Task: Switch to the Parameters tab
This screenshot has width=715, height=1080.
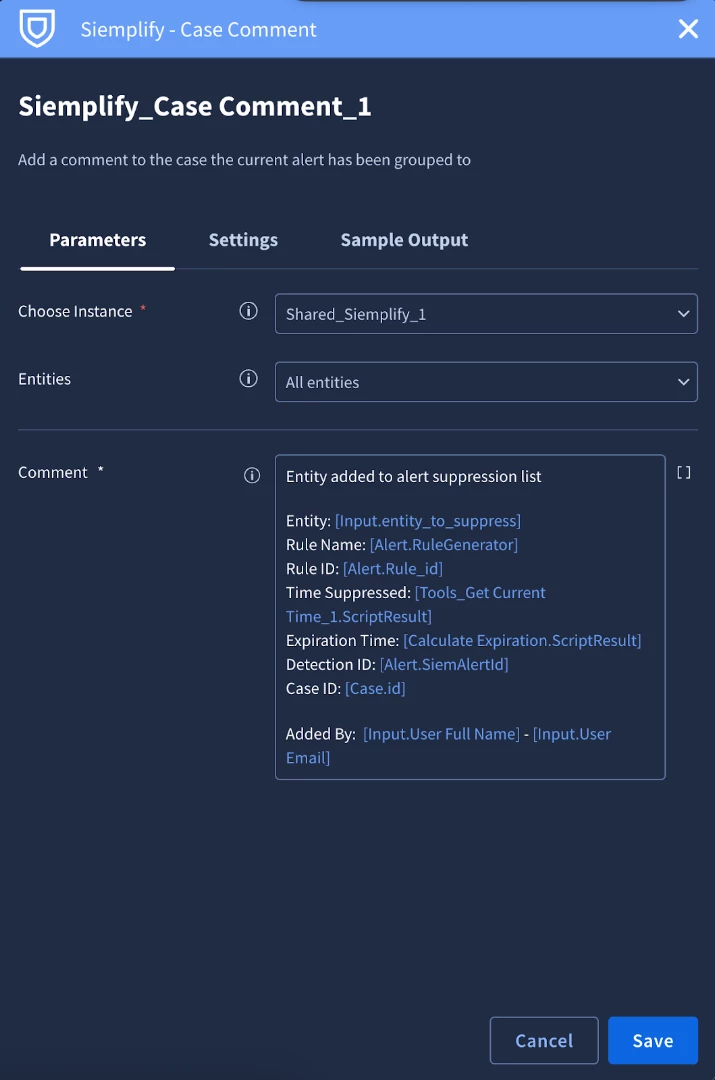Action: coord(98,240)
